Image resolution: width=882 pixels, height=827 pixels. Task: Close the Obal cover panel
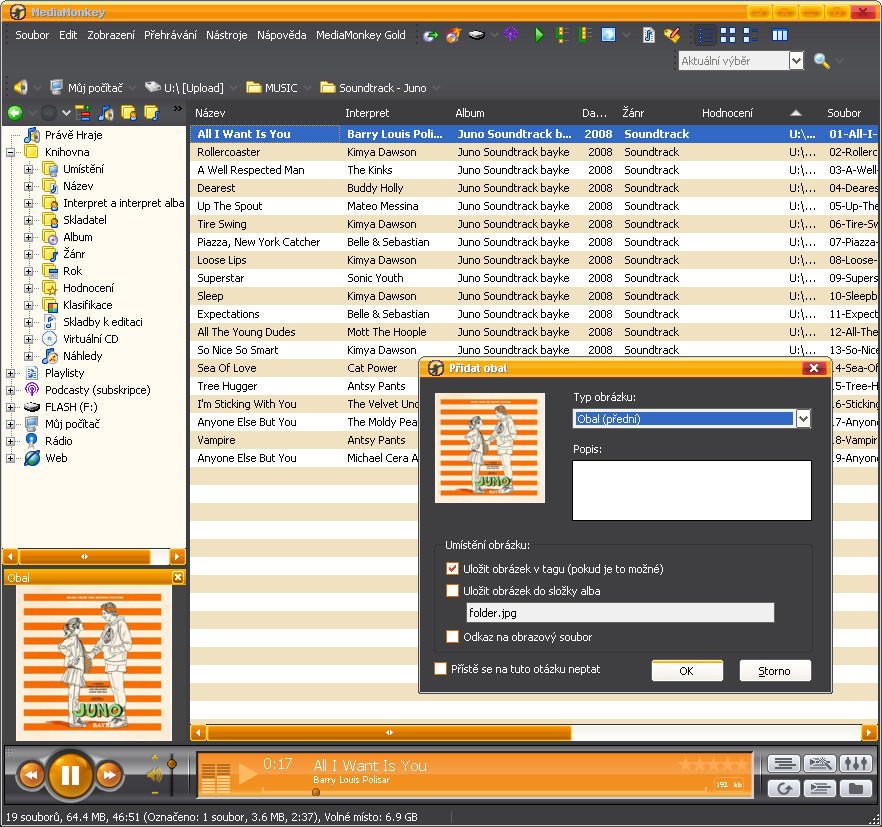tap(178, 577)
